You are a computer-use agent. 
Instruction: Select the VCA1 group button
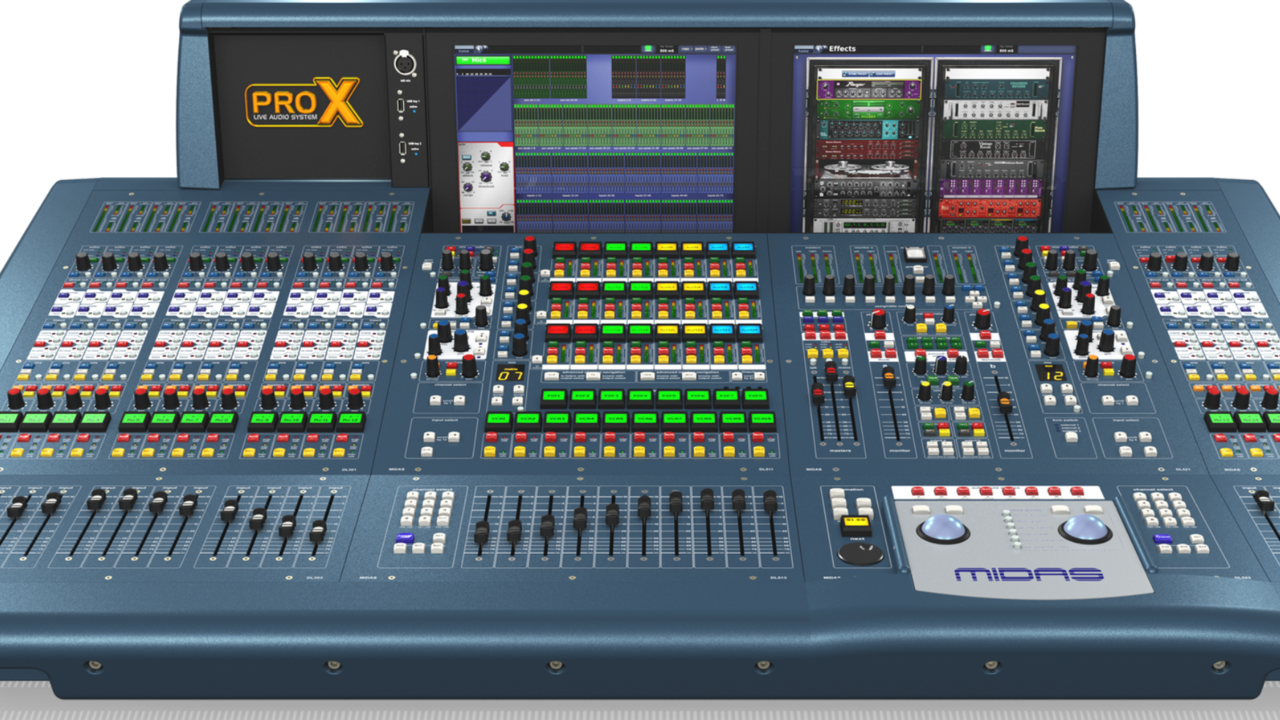(497, 419)
